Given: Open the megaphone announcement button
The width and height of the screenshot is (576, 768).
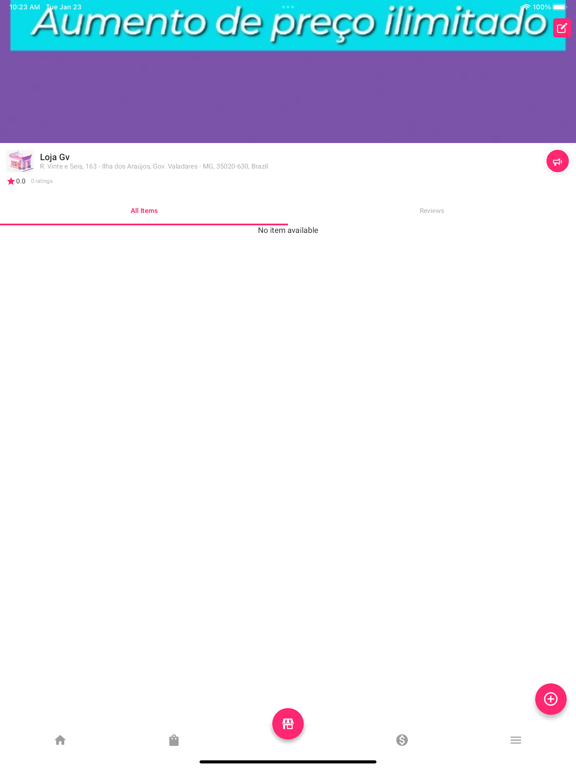Looking at the screenshot, I should click(x=557, y=161).
